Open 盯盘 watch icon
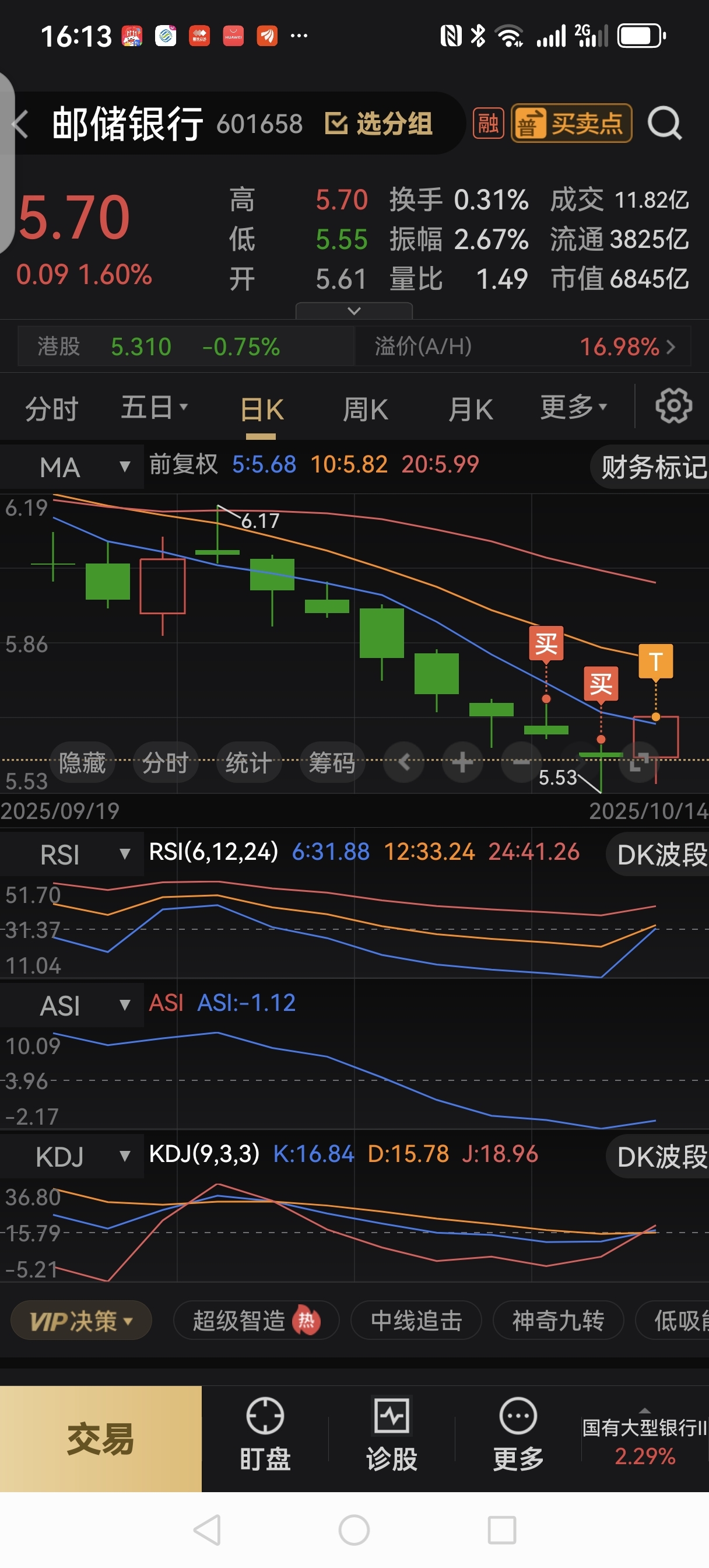The image size is (709, 1568). pos(265,1433)
